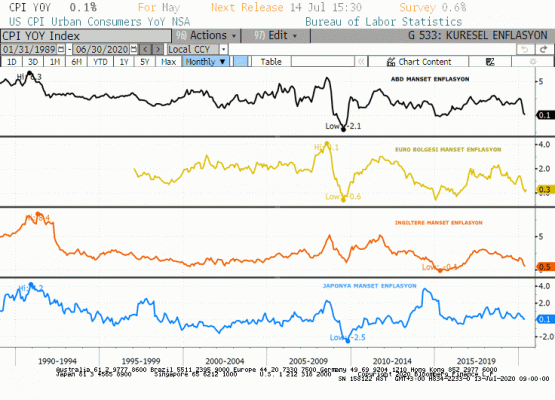The width and height of the screenshot is (555, 400).
Task: Switch to Table view
Action: (271, 62)
